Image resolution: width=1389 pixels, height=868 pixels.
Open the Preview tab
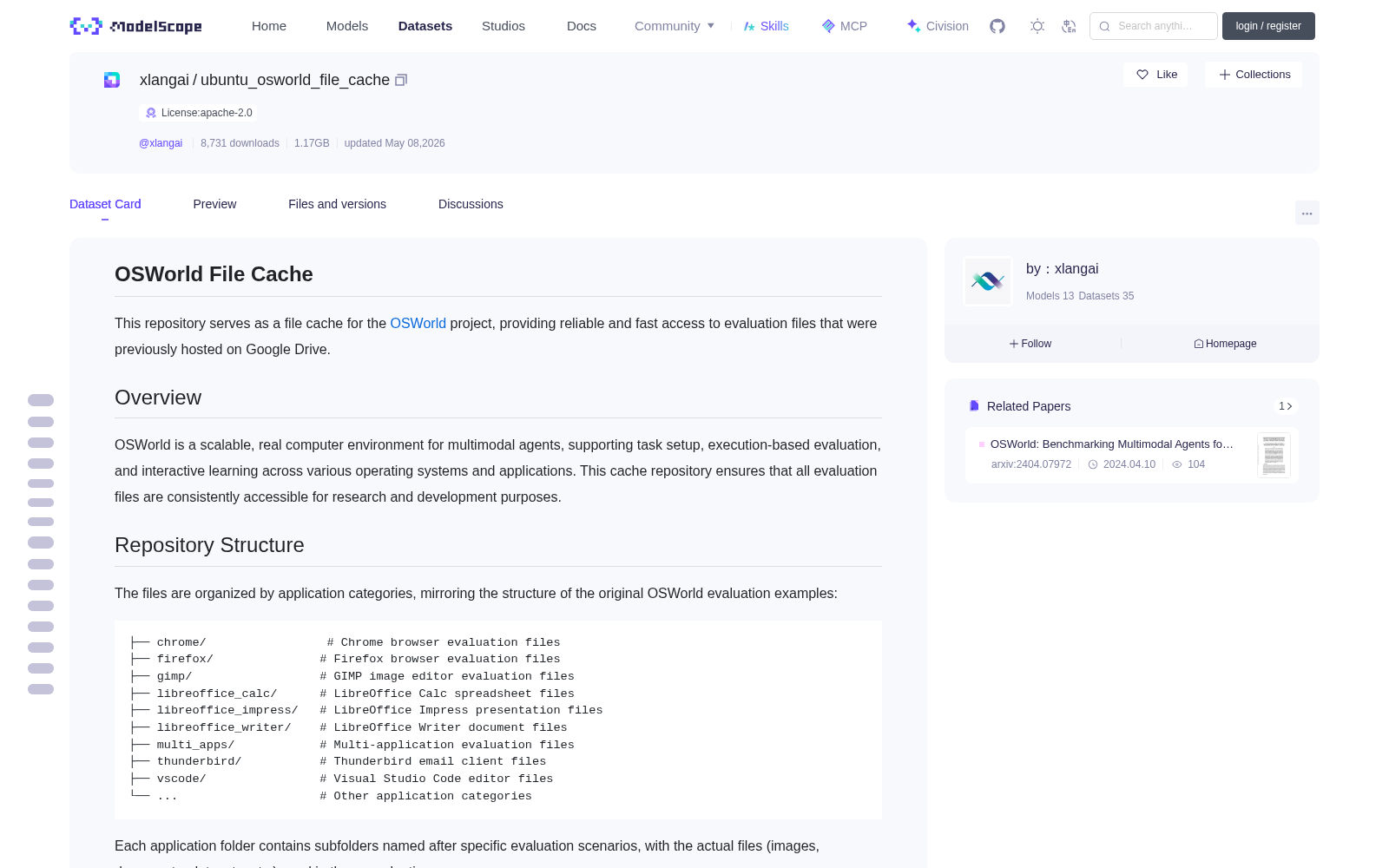[x=214, y=204]
